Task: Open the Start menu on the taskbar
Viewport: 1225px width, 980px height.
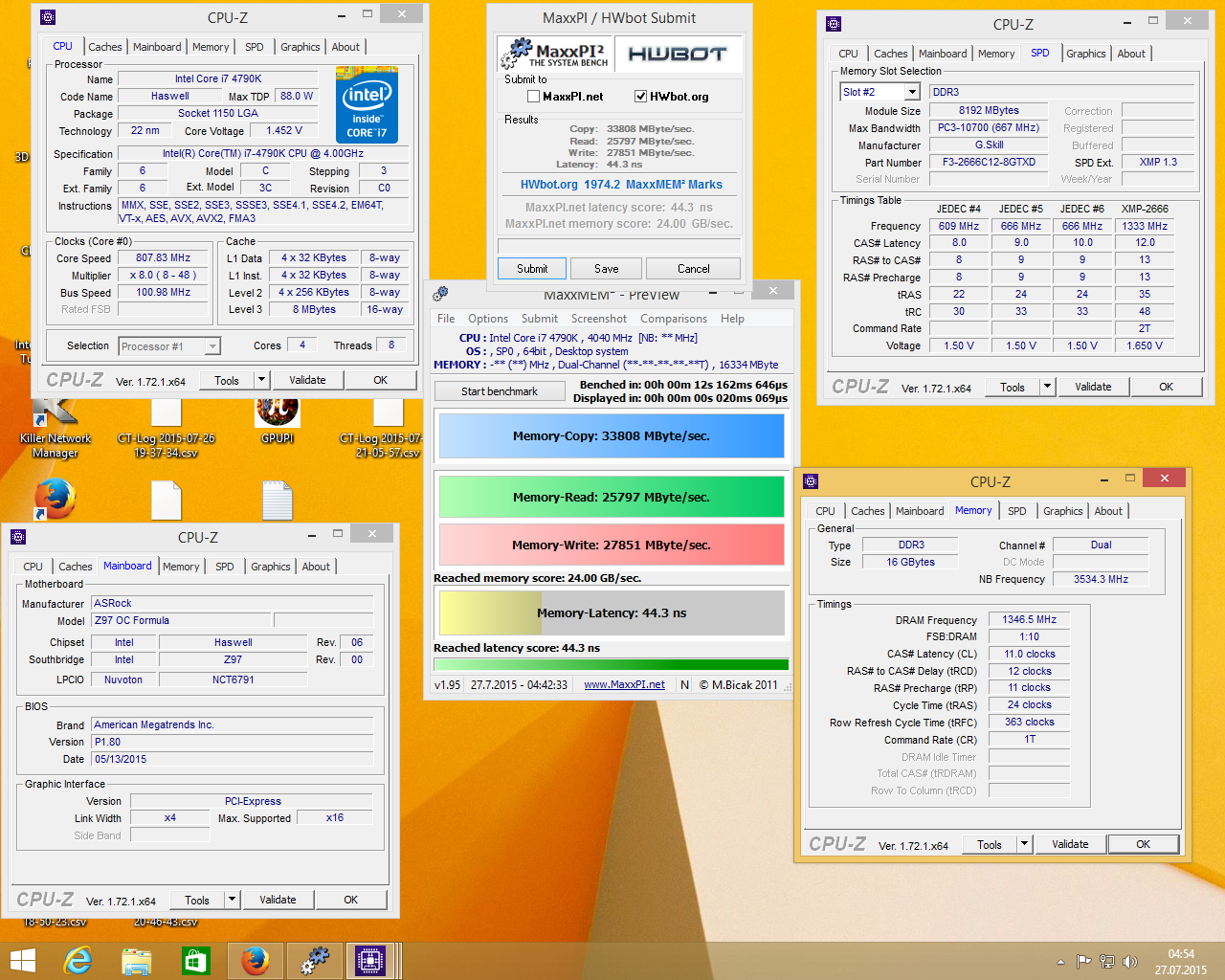Action: click(x=22, y=960)
